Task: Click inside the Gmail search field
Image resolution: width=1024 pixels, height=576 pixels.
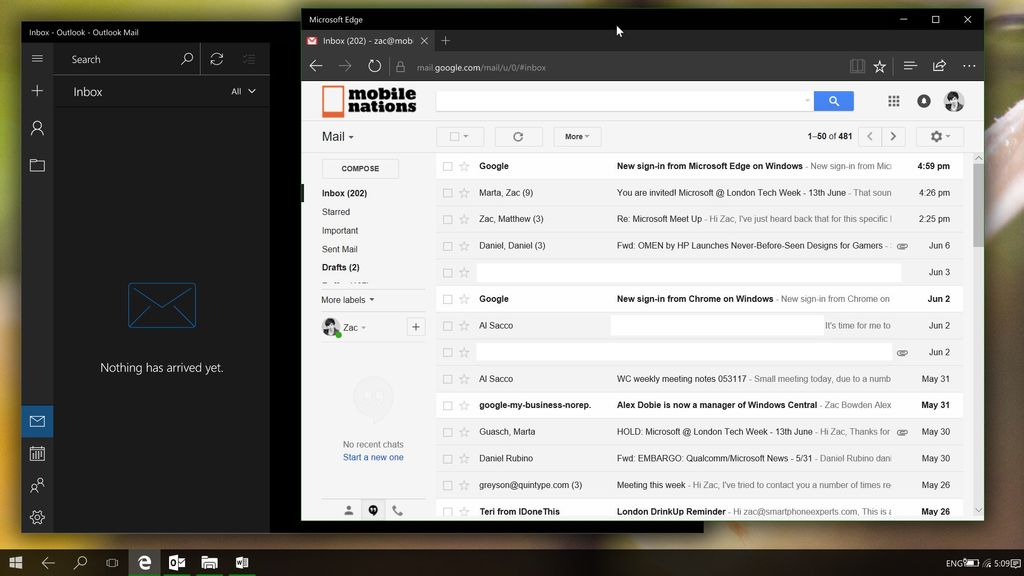Action: 620,100
